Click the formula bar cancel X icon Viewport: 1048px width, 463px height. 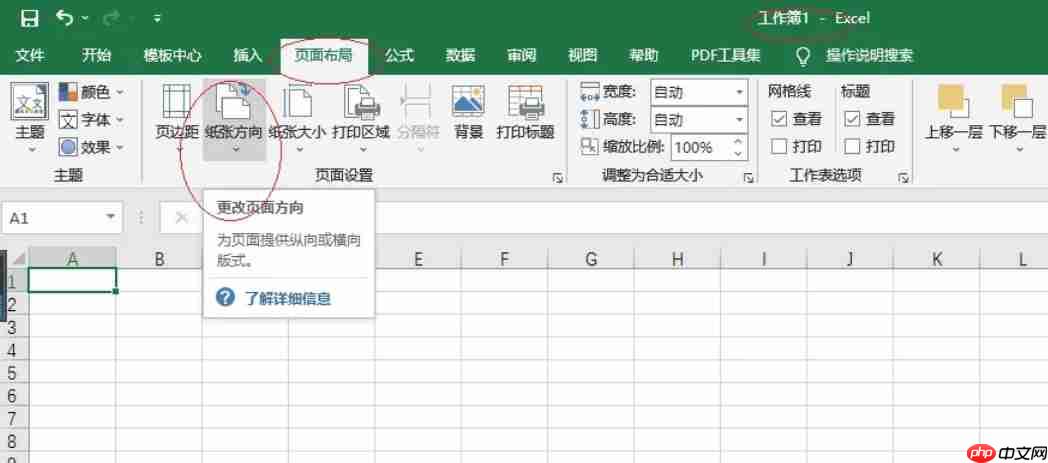181,217
